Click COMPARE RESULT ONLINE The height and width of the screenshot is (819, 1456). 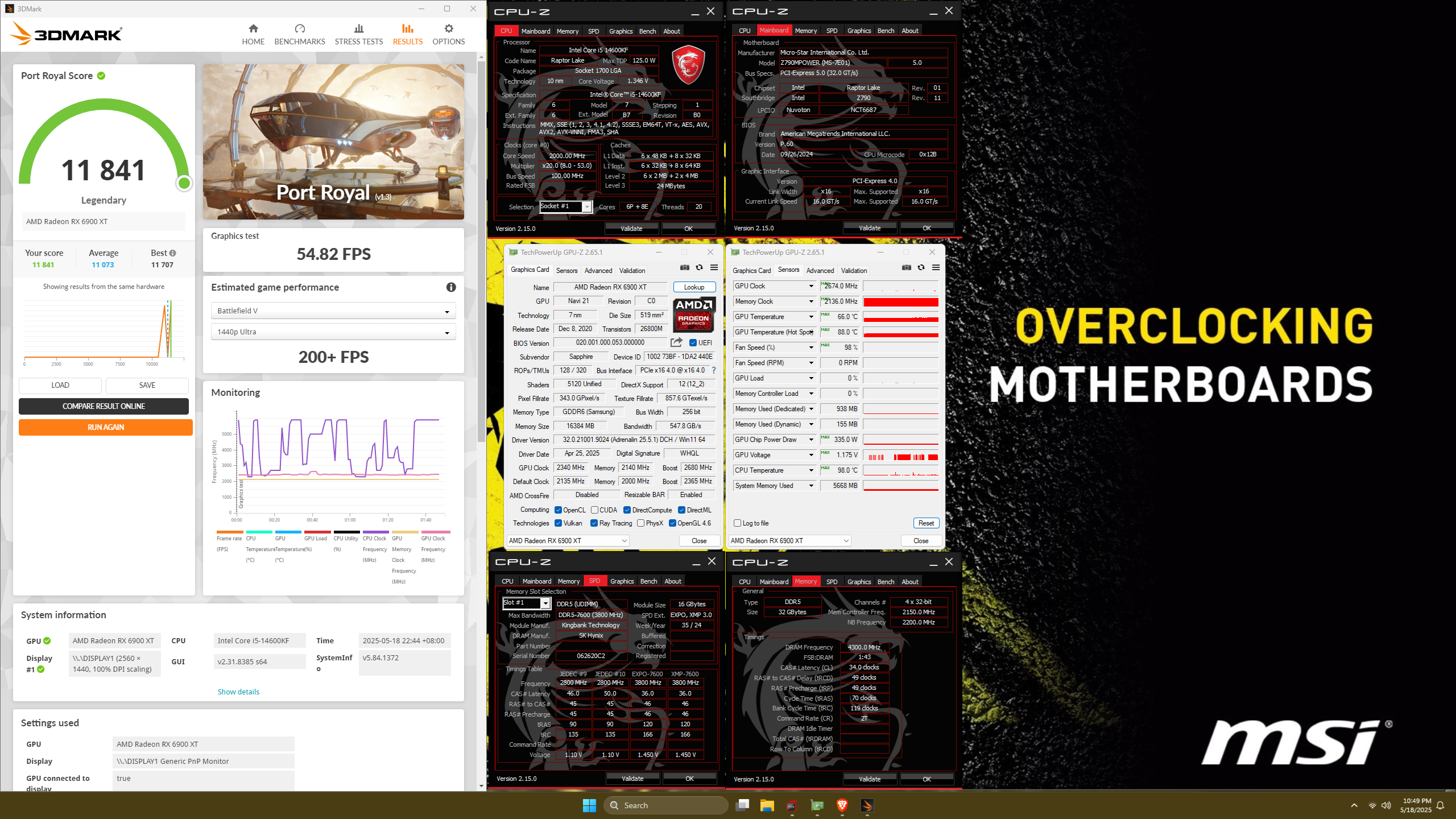coord(104,407)
